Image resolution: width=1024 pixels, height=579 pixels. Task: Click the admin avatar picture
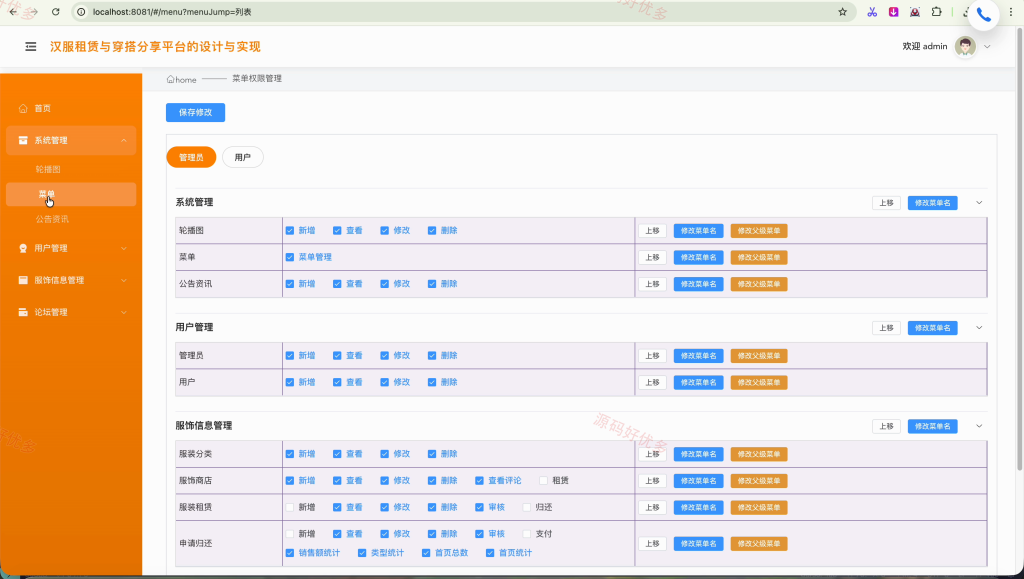(965, 46)
